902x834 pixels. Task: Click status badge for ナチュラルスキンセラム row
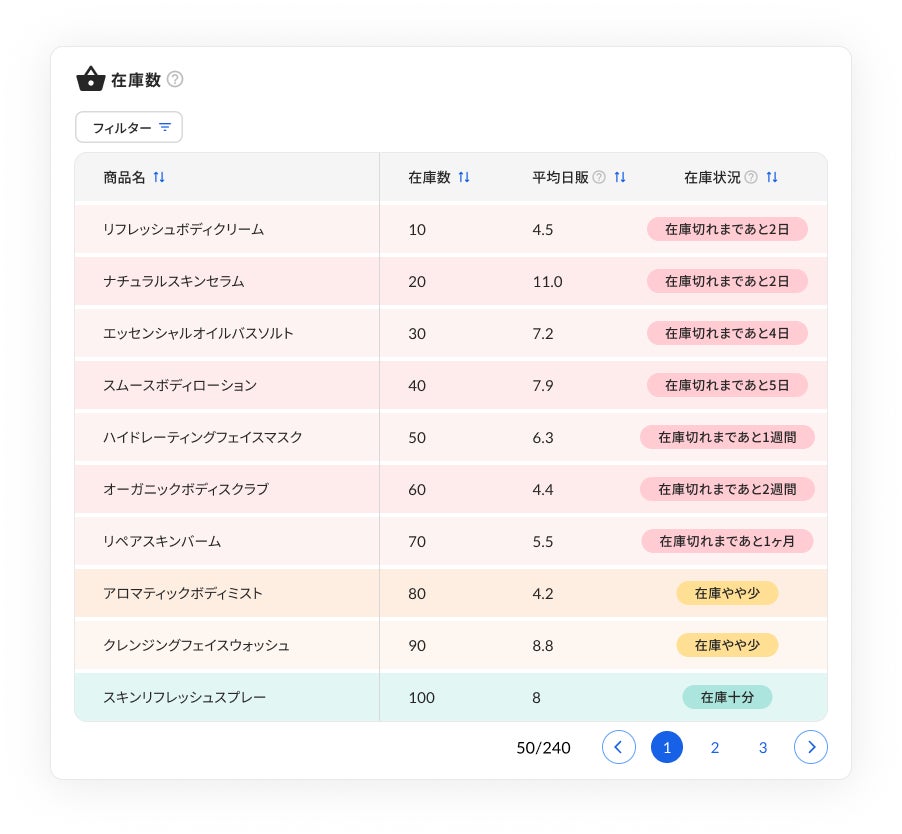click(727, 281)
